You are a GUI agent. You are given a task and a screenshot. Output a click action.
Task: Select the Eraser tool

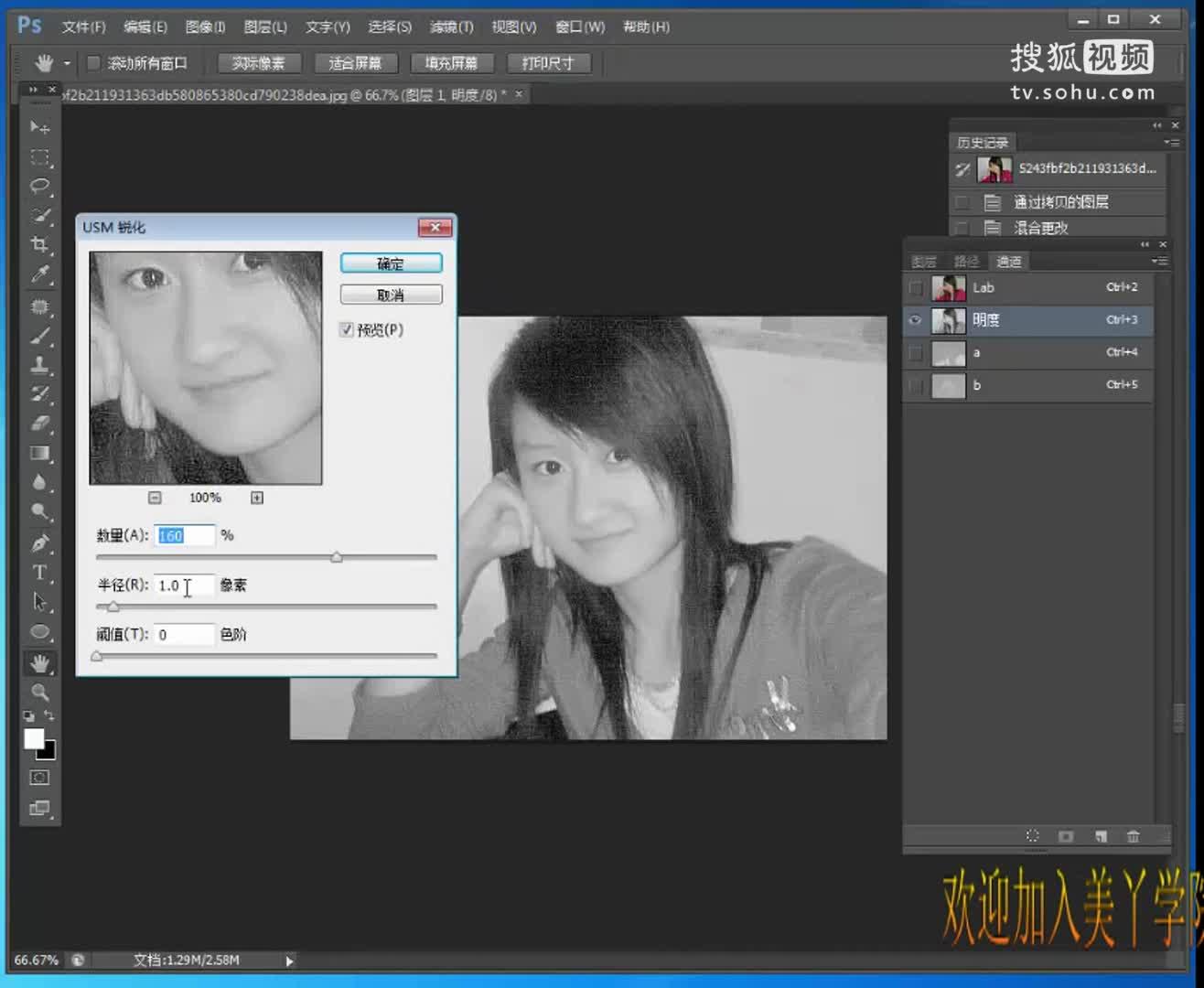pyautogui.click(x=39, y=424)
